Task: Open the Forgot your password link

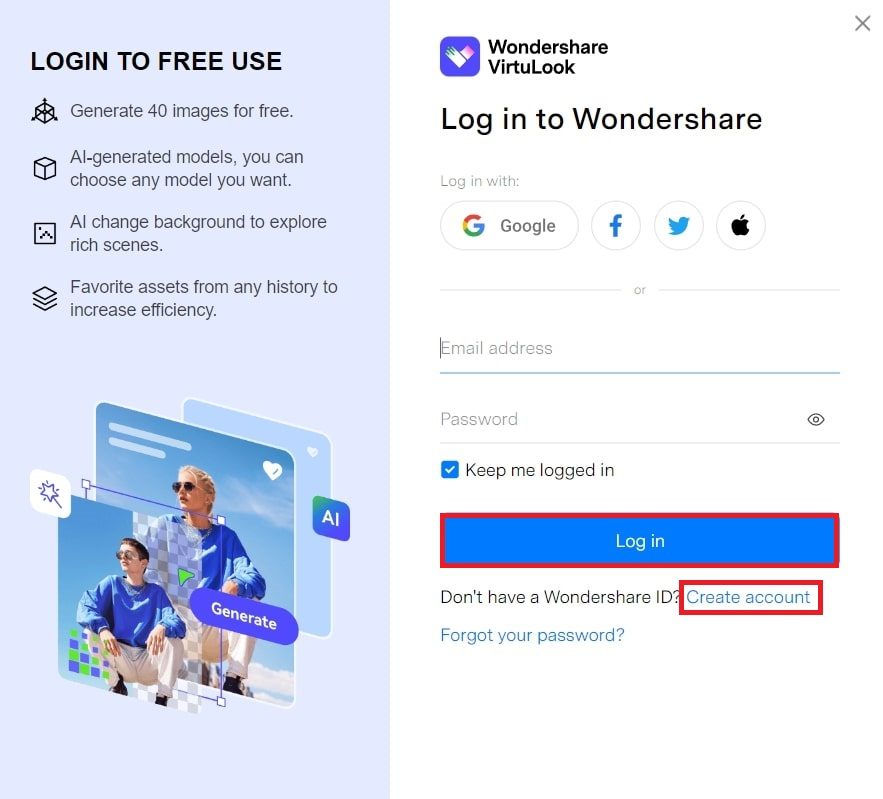Action: click(532, 635)
